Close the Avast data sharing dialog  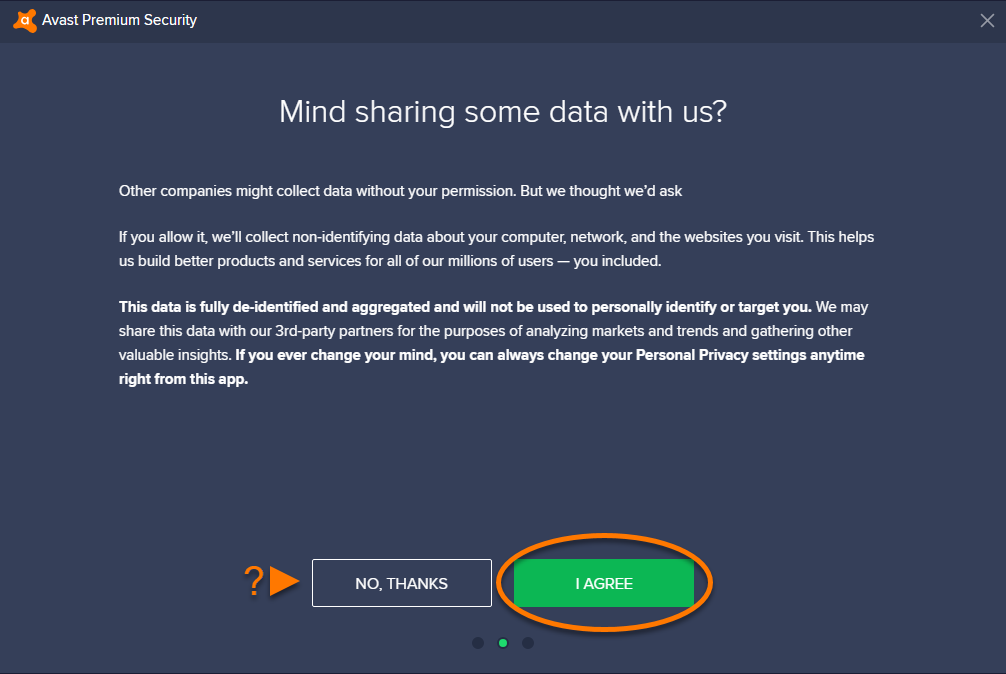click(x=987, y=21)
